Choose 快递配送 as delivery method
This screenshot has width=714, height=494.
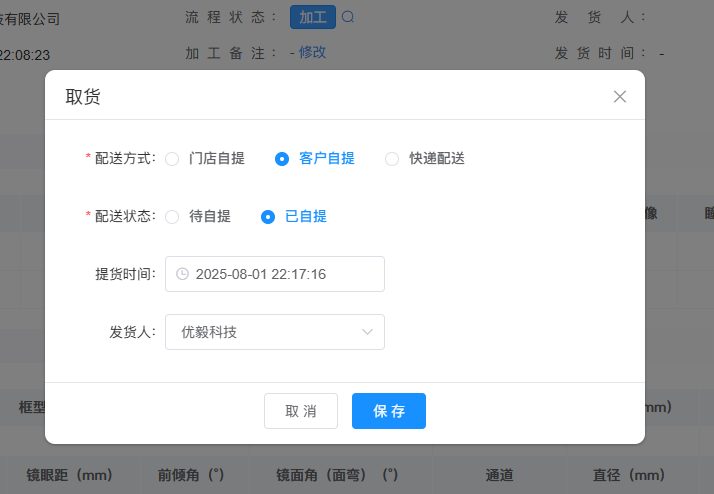coord(392,158)
